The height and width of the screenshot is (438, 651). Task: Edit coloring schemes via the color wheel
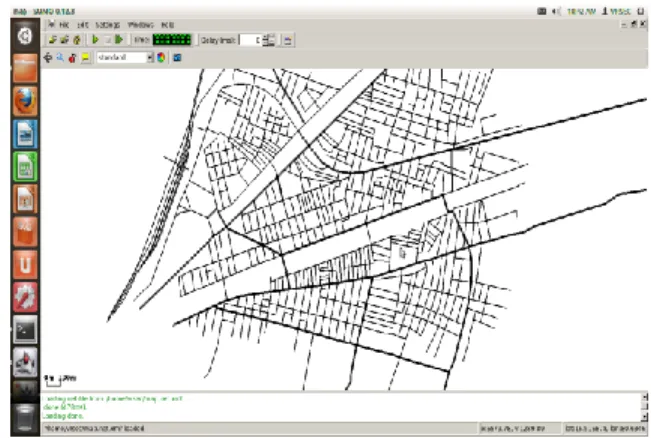pyautogui.click(x=161, y=57)
